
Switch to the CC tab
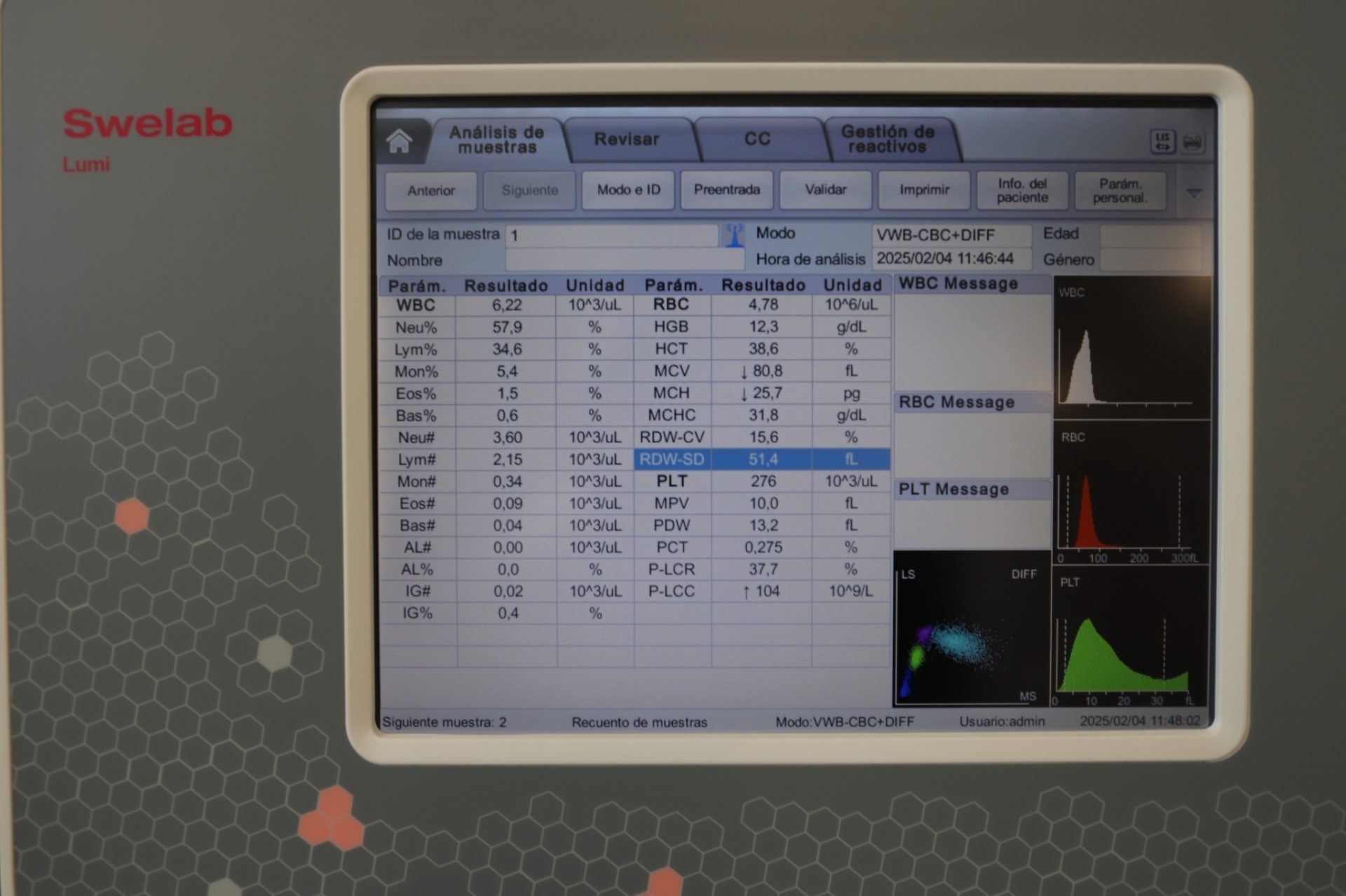tap(757, 140)
